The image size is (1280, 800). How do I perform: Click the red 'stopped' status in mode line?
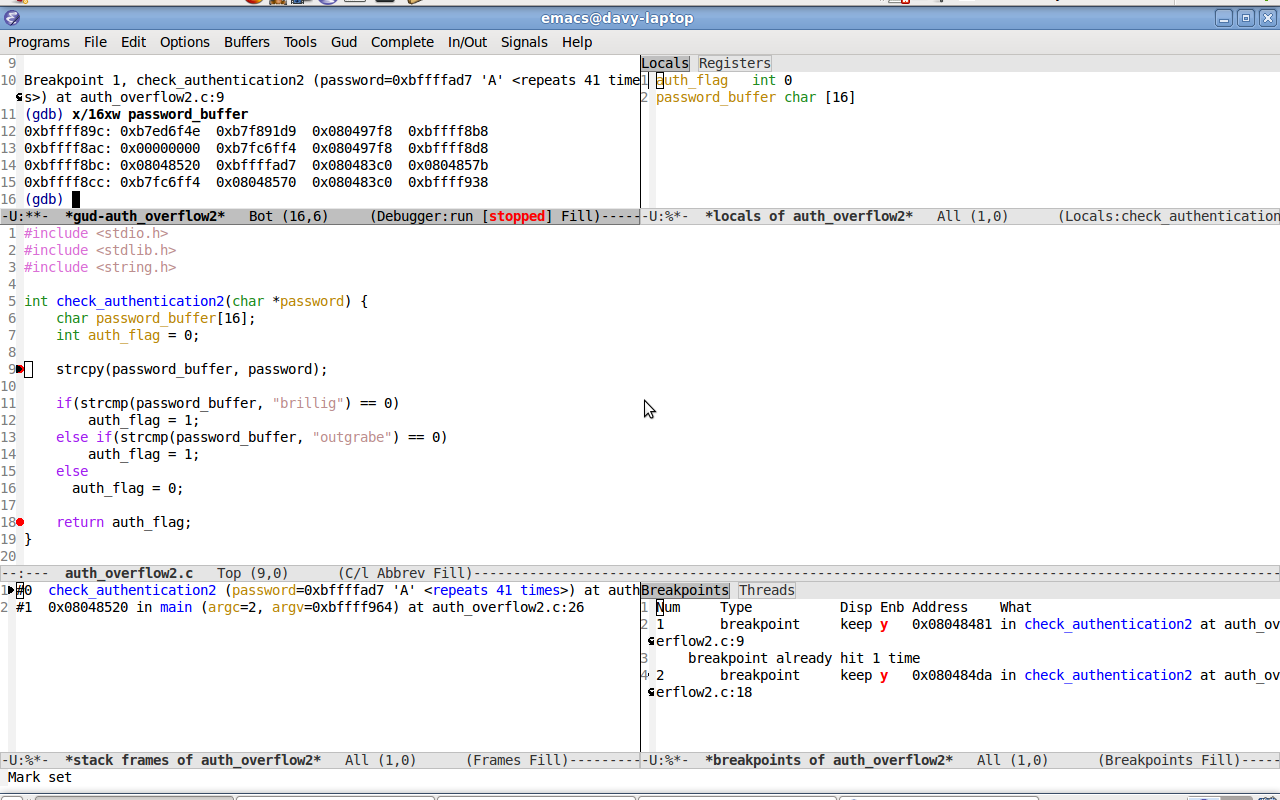[x=518, y=216]
